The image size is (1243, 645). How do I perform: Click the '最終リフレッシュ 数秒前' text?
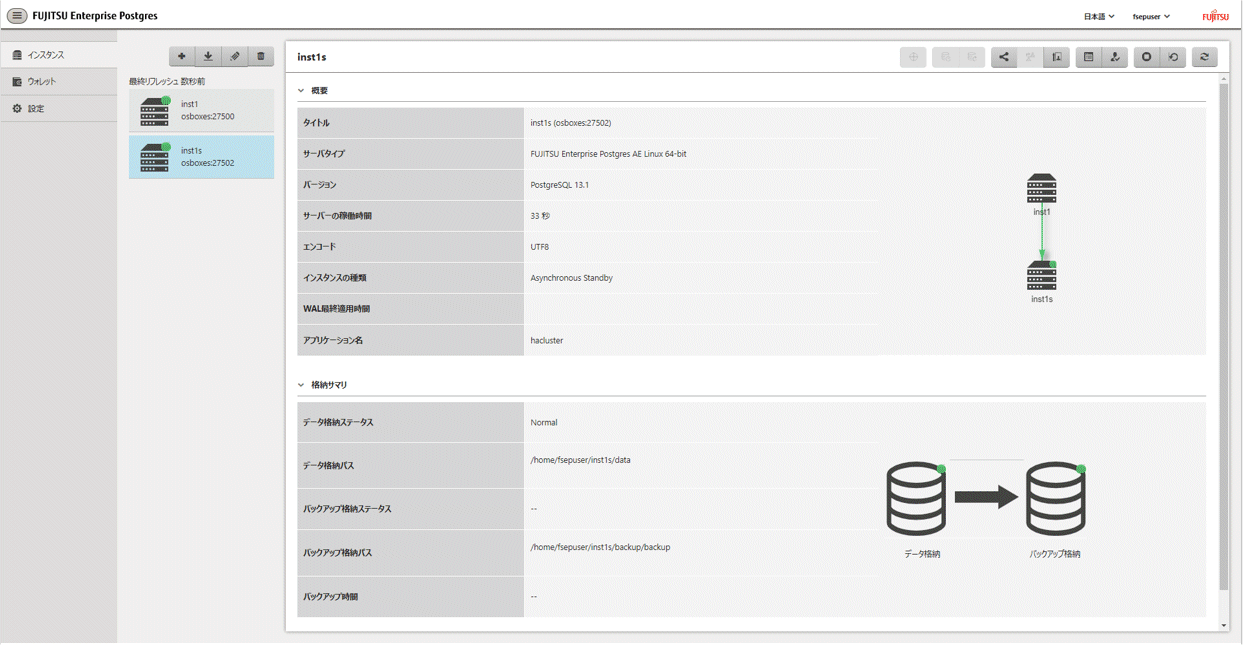(x=167, y=81)
